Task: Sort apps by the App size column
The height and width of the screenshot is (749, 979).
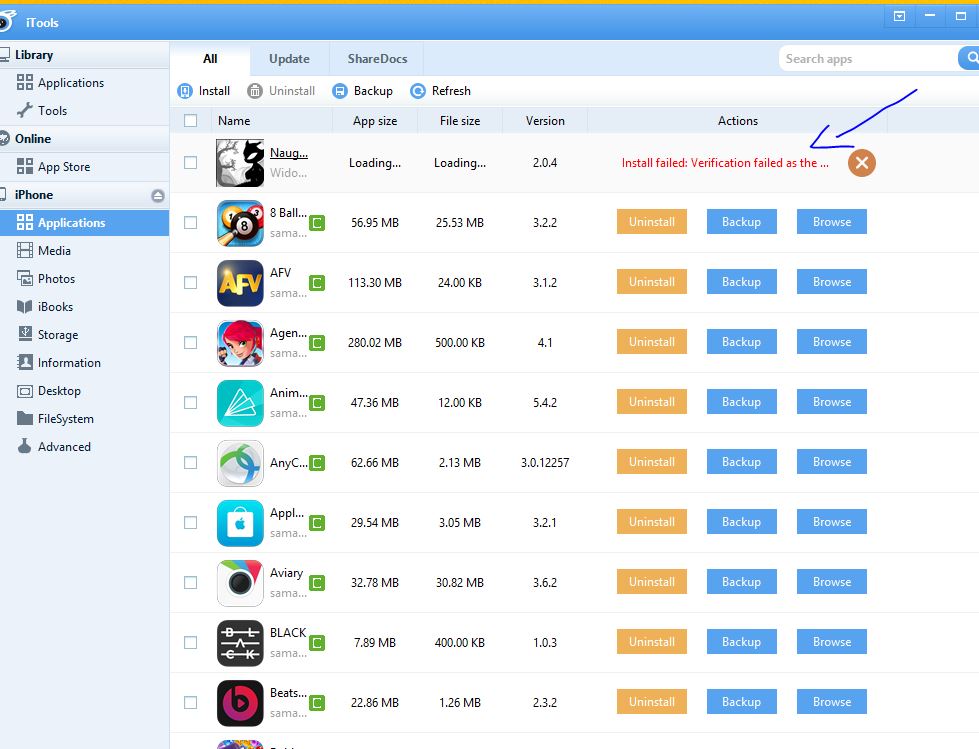Action: pyautogui.click(x=375, y=121)
